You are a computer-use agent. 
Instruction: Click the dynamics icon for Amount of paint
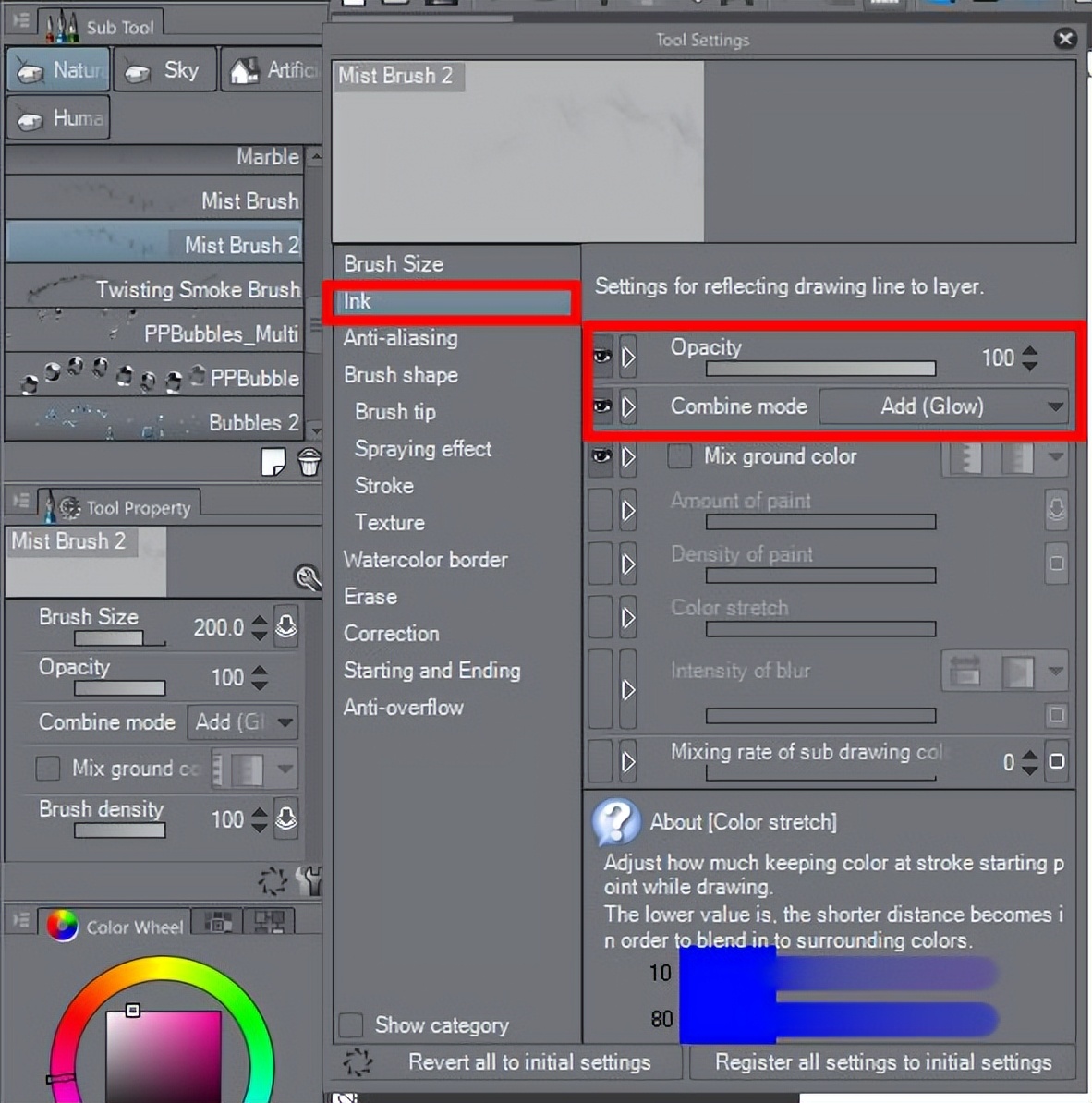[1056, 509]
